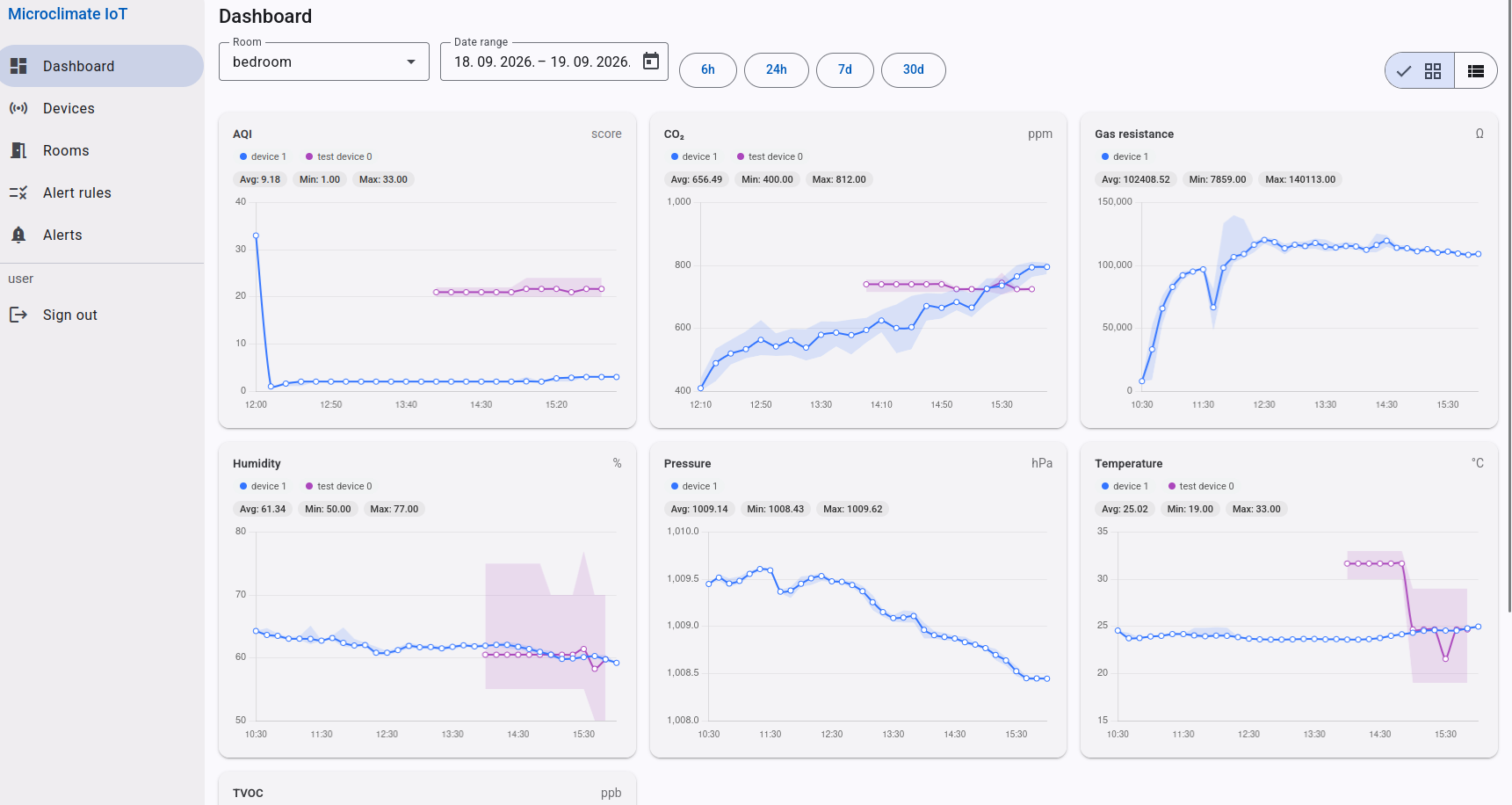
Task: Toggle test device 0 legend in Temperature chart
Action: tap(1201, 486)
